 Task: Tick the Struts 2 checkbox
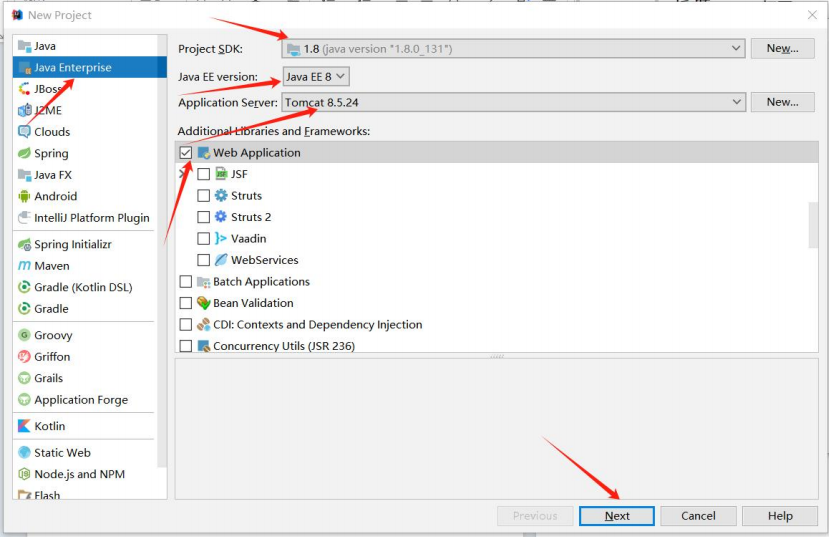(204, 217)
